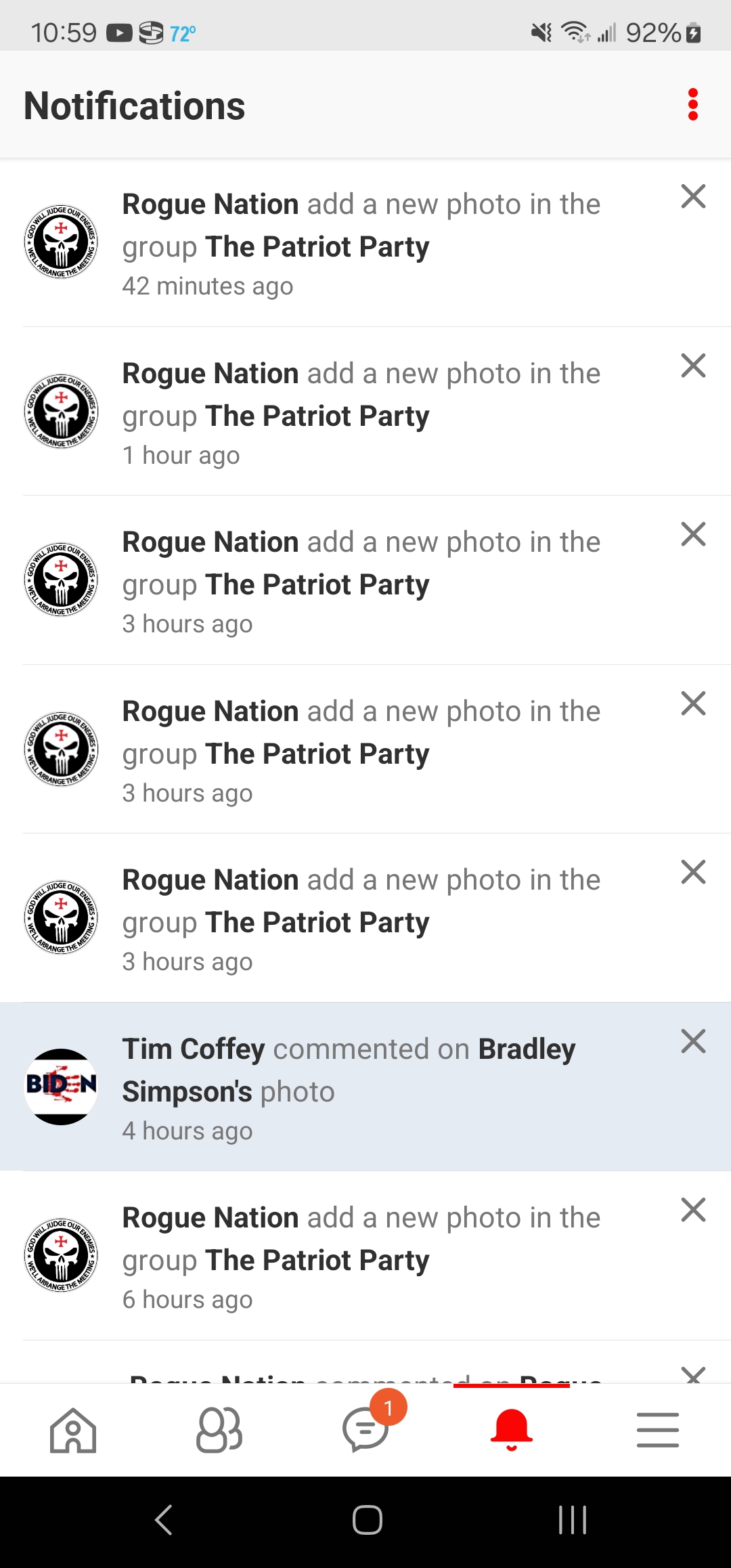Open the Friends tab in bottom bar

[x=219, y=1430]
